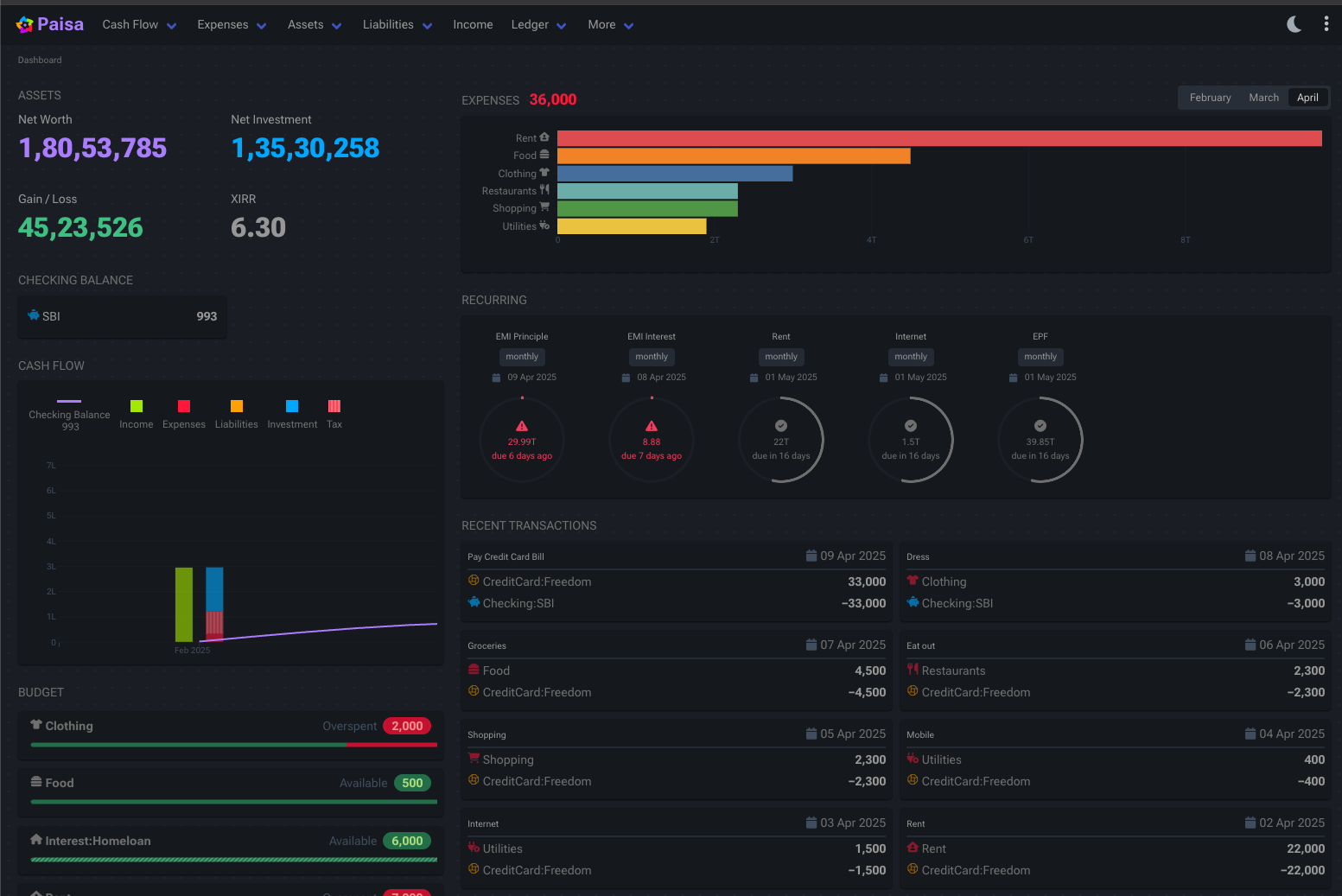
Task: Open the More dropdown in navbar
Action: point(610,25)
